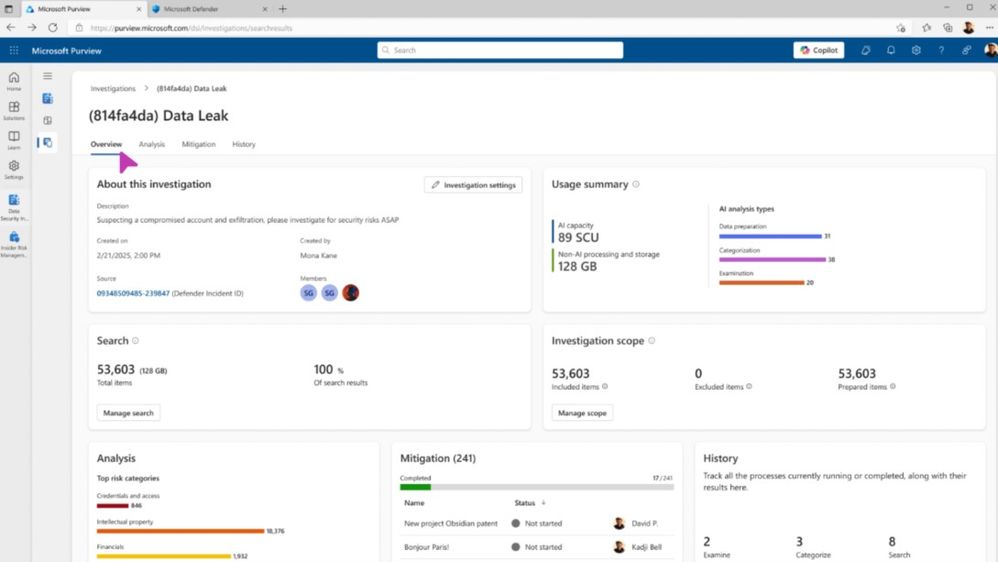Click the Examination usage bar
Image resolution: width=998 pixels, height=562 pixels.
click(x=762, y=283)
